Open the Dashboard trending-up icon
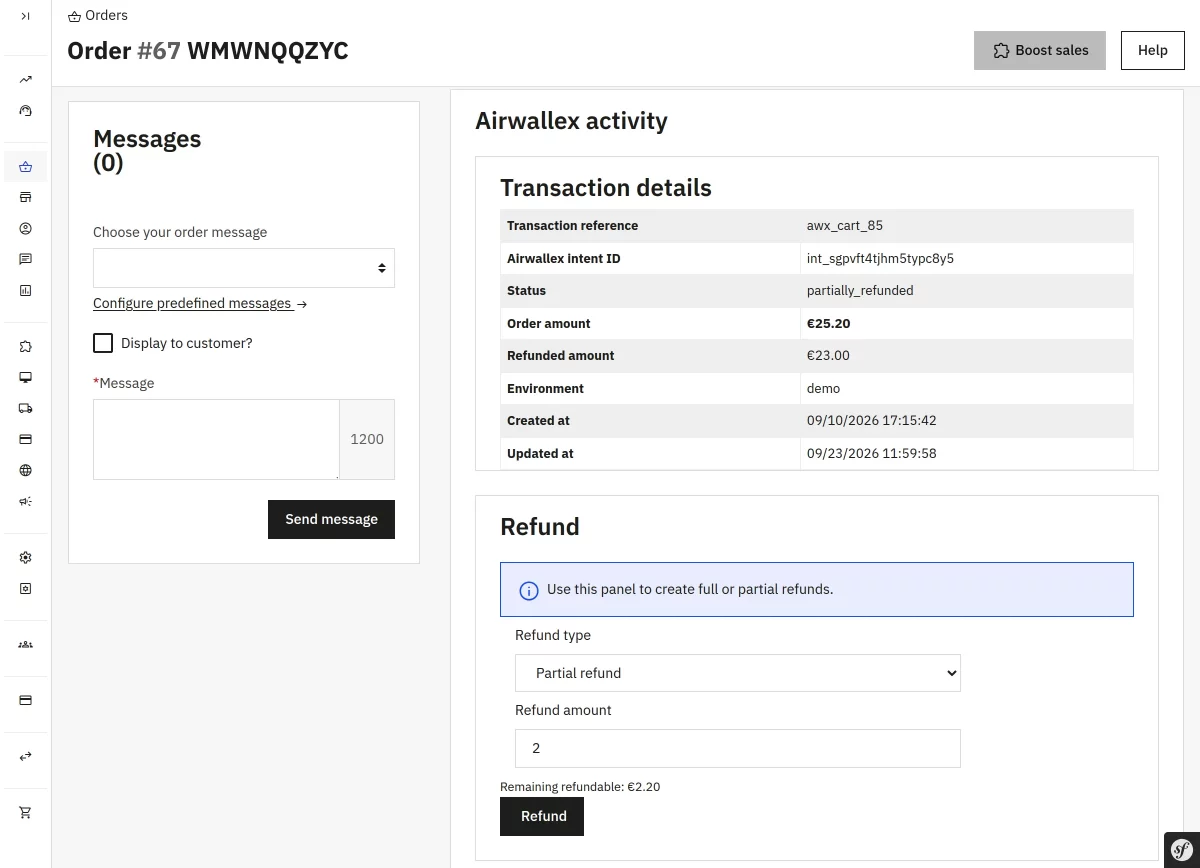1200x868 pixels. [25, 80]
